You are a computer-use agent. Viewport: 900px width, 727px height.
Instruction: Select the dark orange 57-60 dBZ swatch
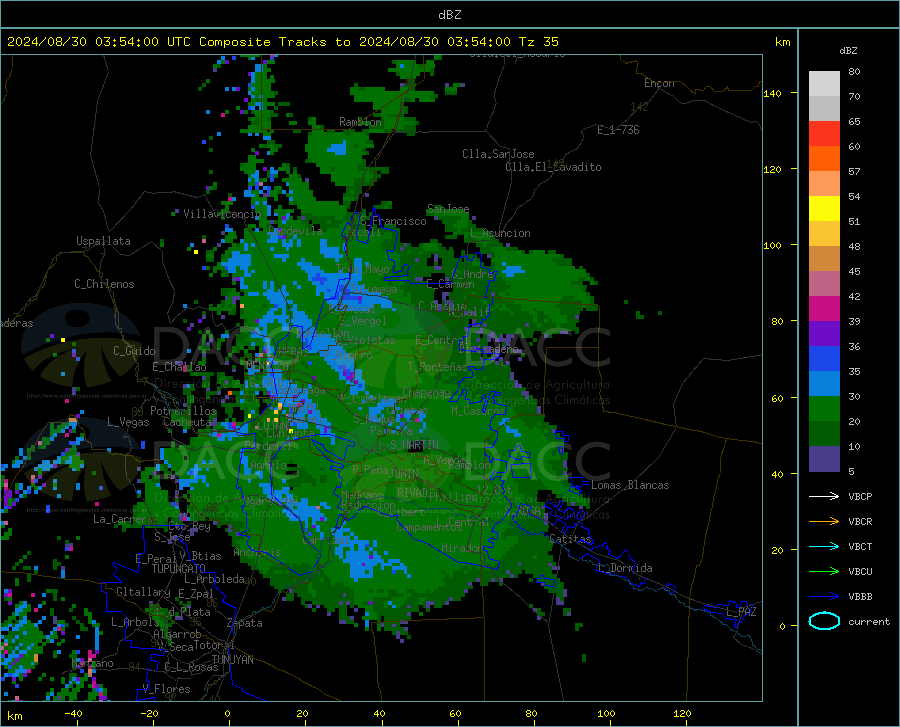824,158
